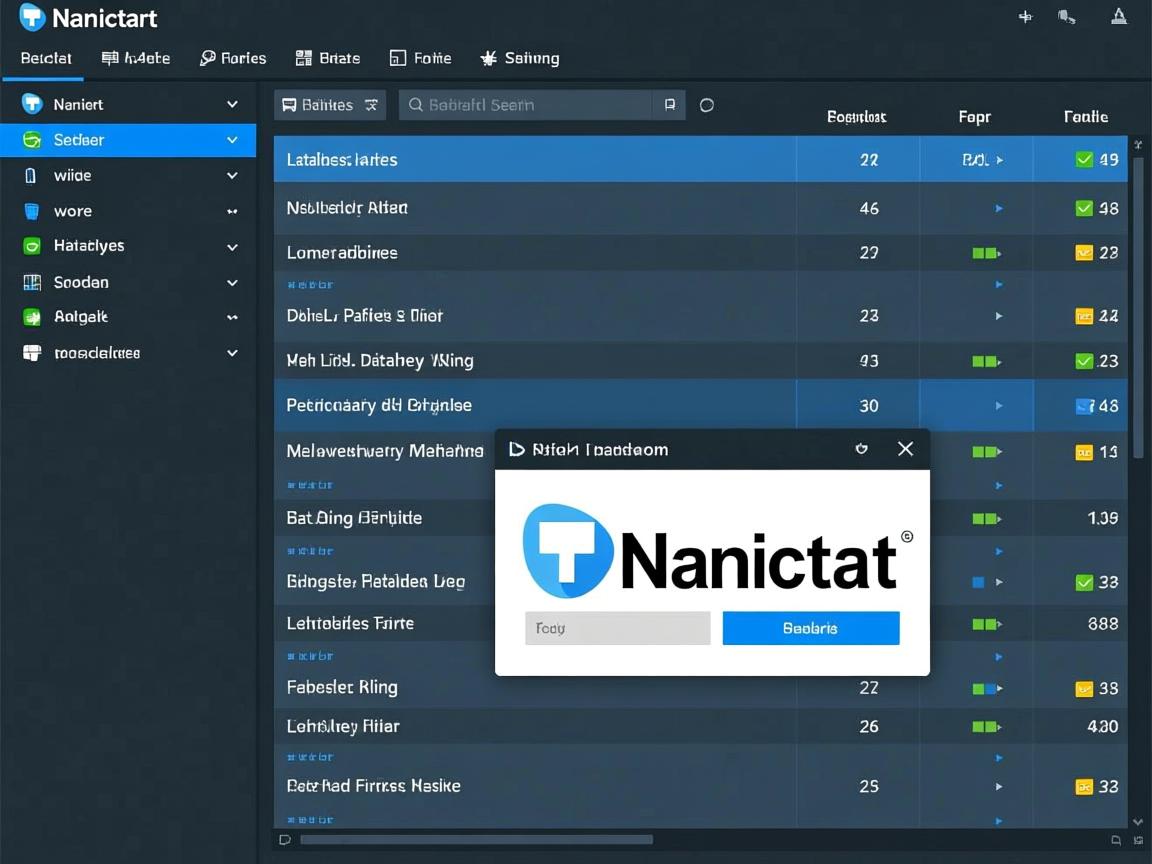Open the user profile icon top right
The height and width of the screenshot is (864, 1152).
1120,17
